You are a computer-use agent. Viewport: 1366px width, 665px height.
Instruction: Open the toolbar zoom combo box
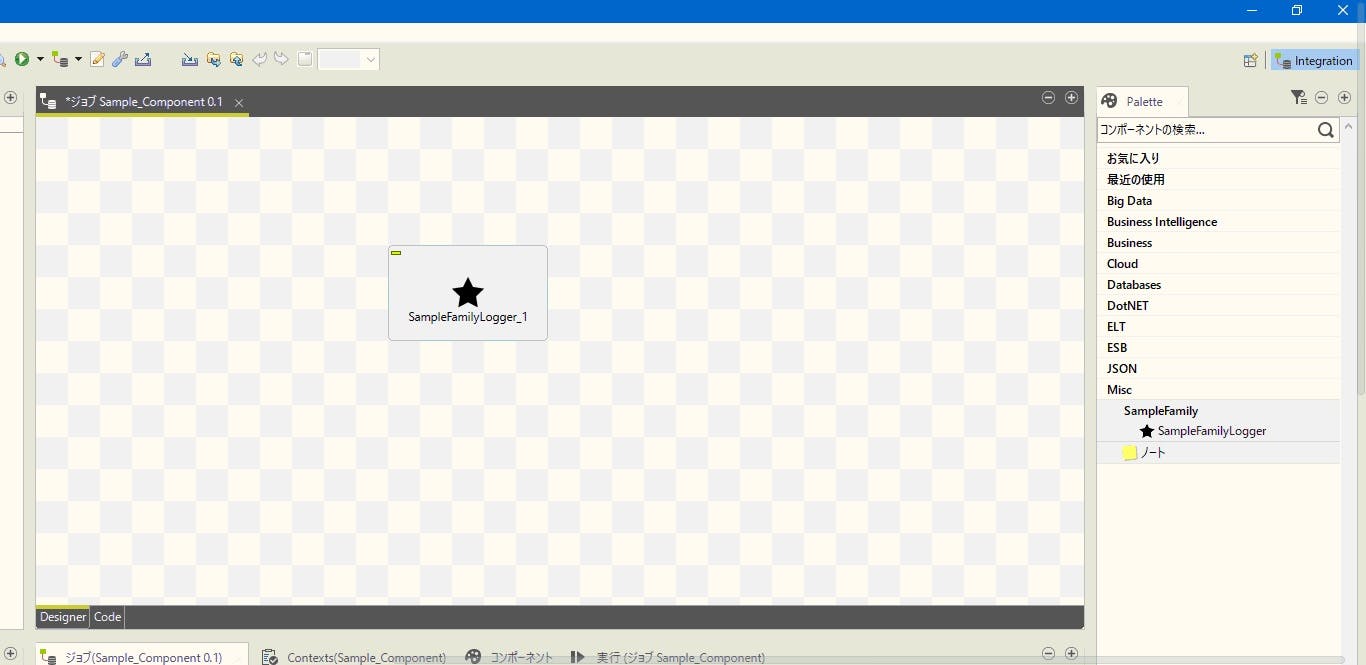click(x=348, y=60)
